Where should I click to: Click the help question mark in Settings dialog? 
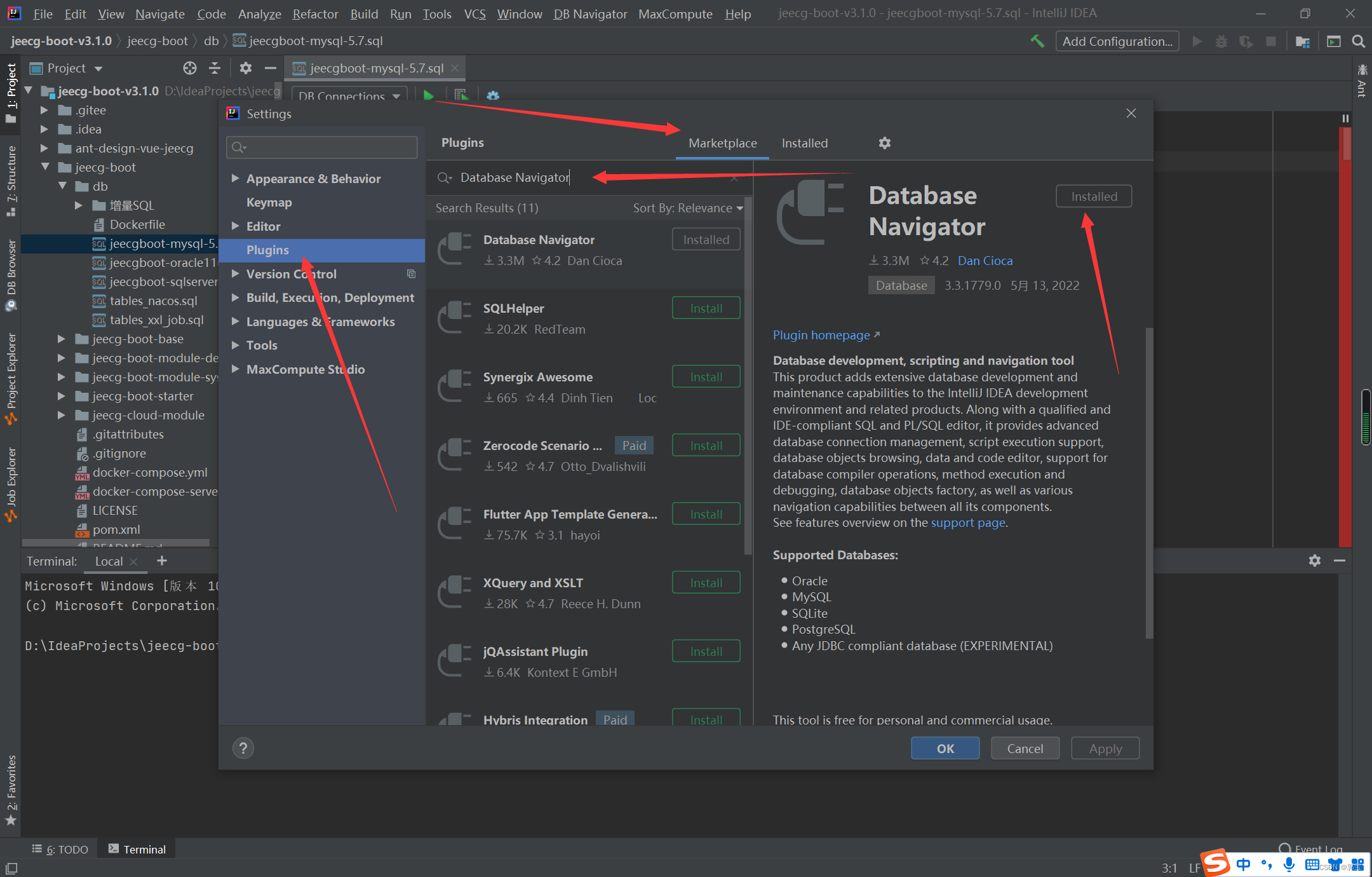243,748
